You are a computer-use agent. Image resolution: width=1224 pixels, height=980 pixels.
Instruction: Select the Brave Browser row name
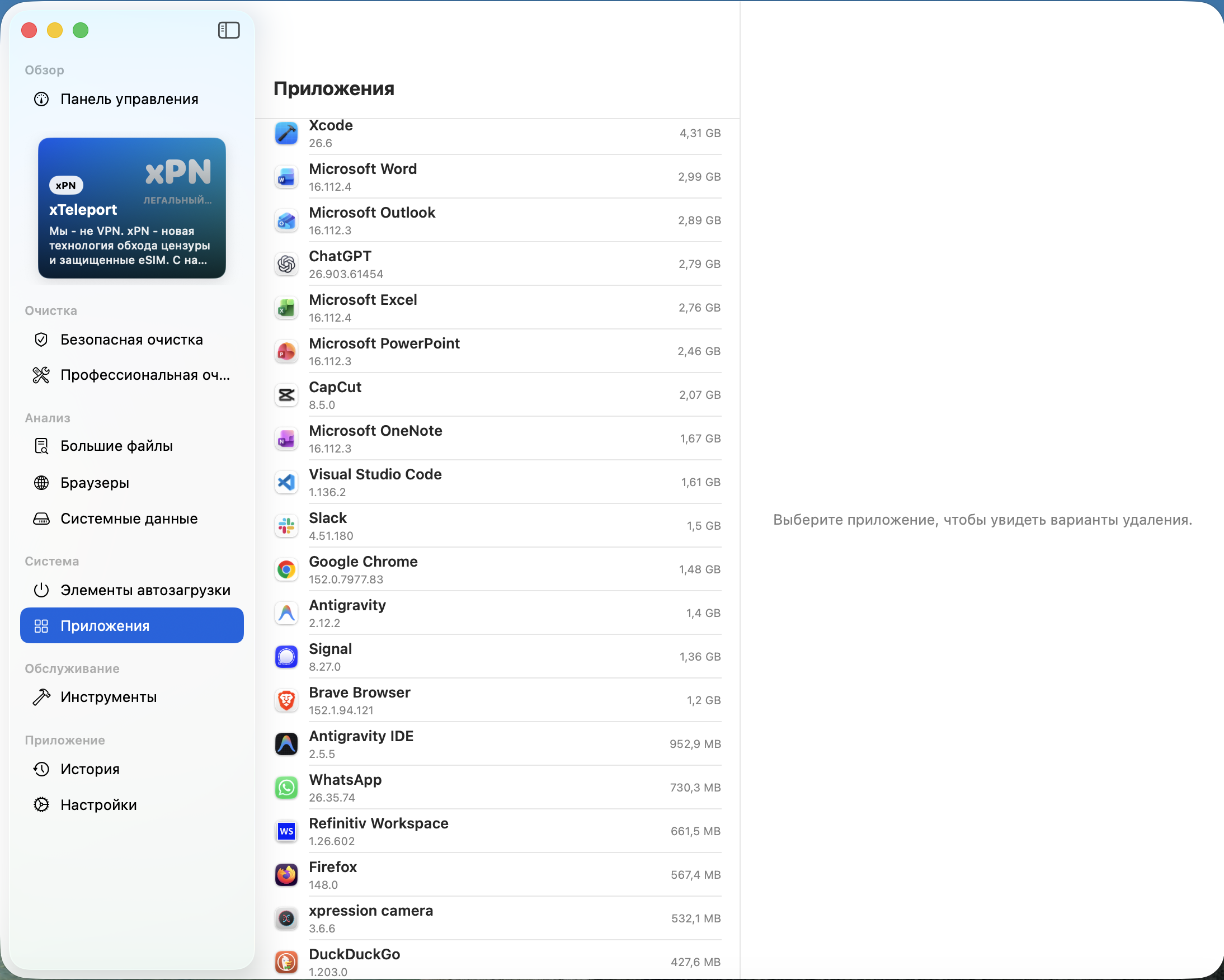click(359, 693)
